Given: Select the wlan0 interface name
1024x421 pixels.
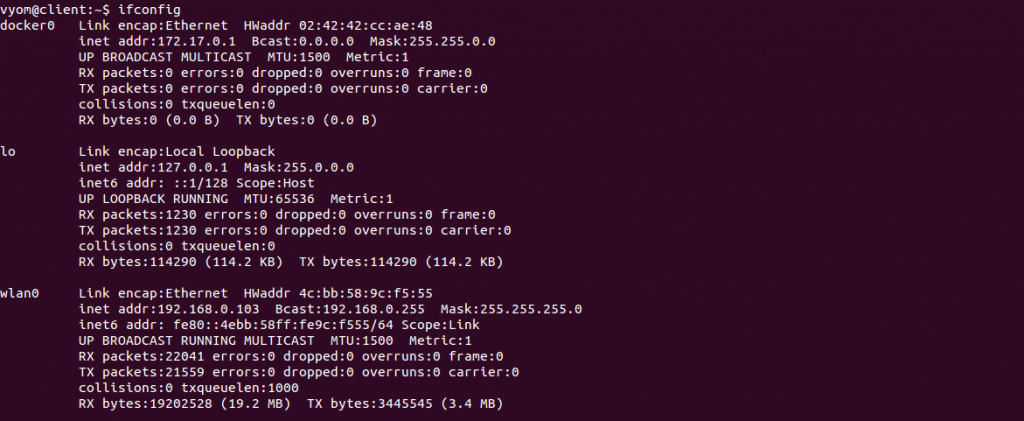Looking at the screenshot, I should point(20,294).
